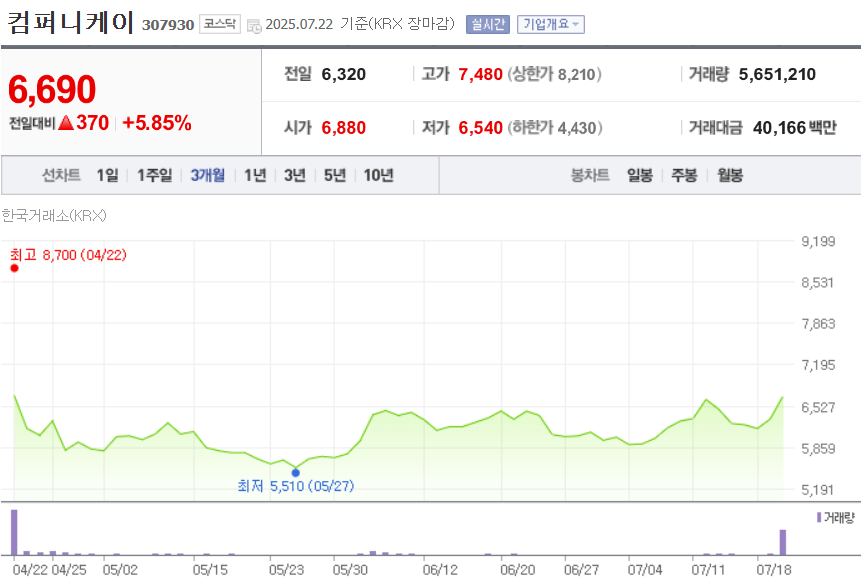
Task: Click the 실시간 button
Action: coord(488,24)
